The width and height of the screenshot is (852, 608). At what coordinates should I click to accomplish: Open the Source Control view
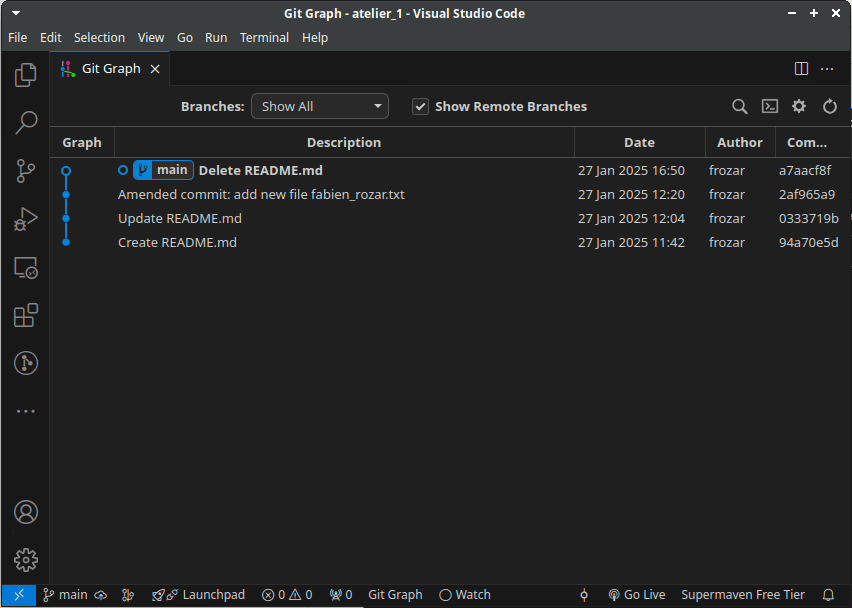pos(26,171)
